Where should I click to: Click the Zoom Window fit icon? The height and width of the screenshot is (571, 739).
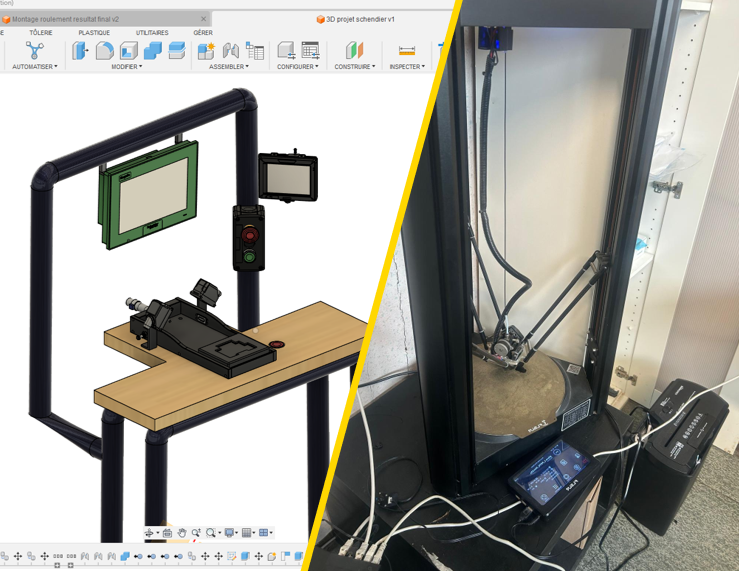[211, 533]
